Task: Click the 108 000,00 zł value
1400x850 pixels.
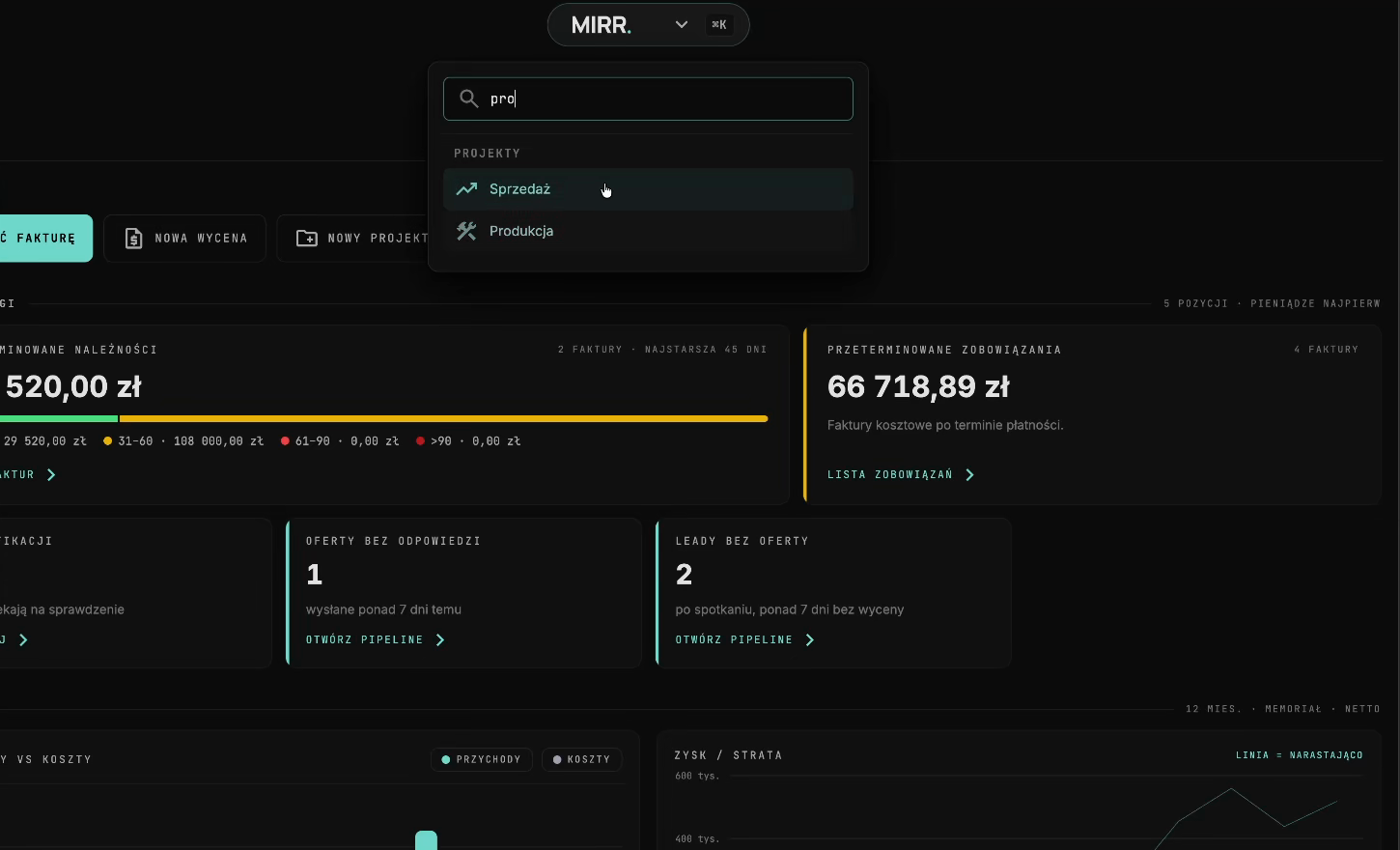Action: pyautogui.click(x=218, y=441)
